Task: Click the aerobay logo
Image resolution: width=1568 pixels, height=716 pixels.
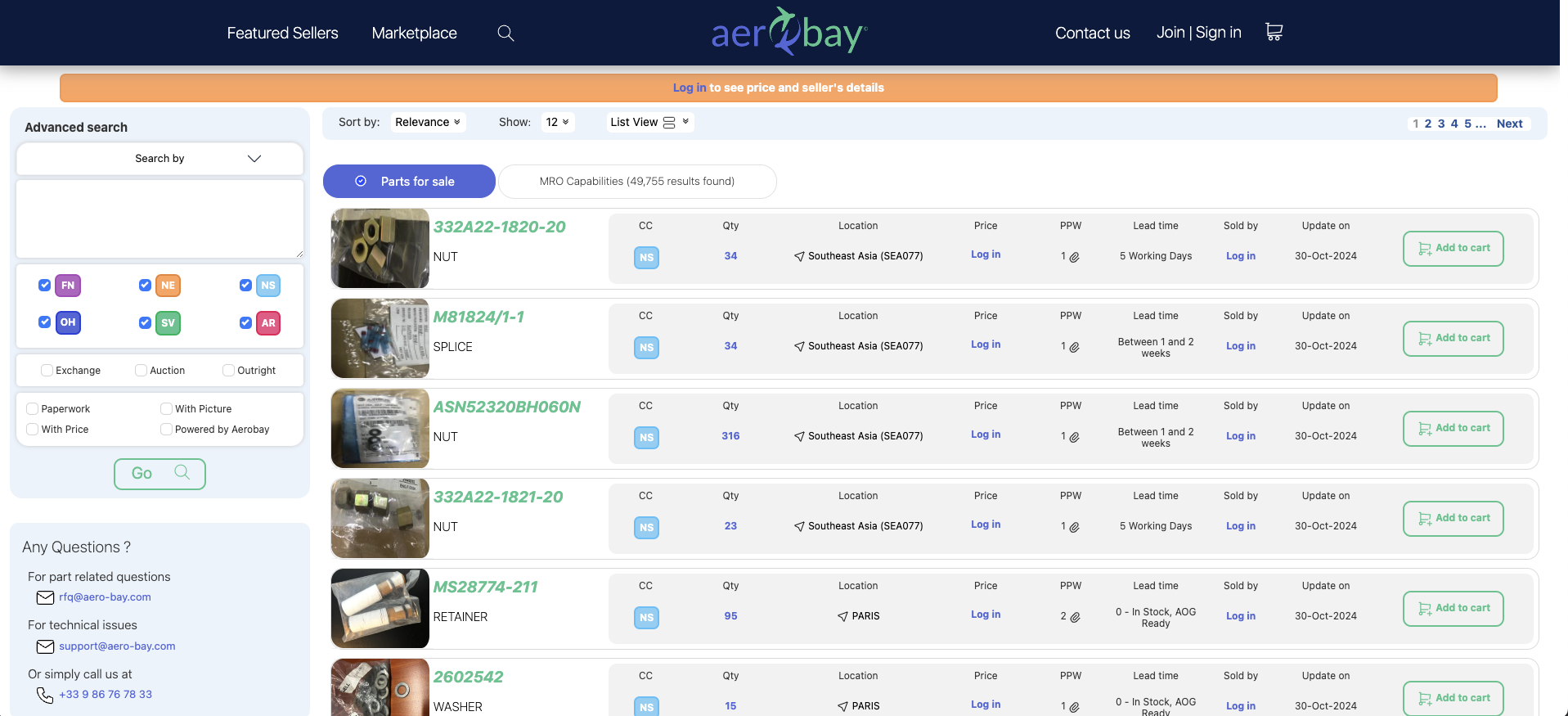Action: click(x=788, y=31)
